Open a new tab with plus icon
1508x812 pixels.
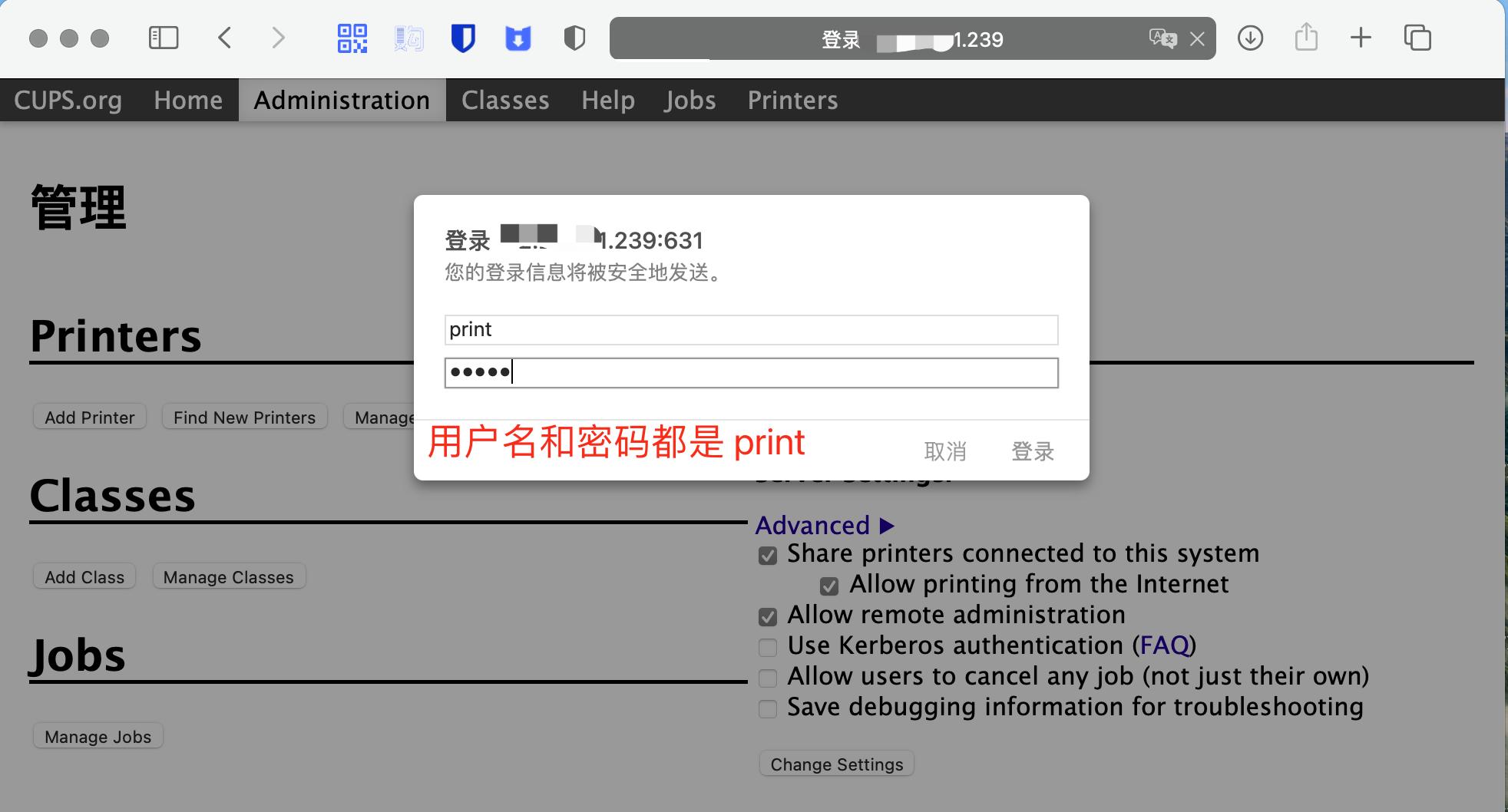[1362, 37]
